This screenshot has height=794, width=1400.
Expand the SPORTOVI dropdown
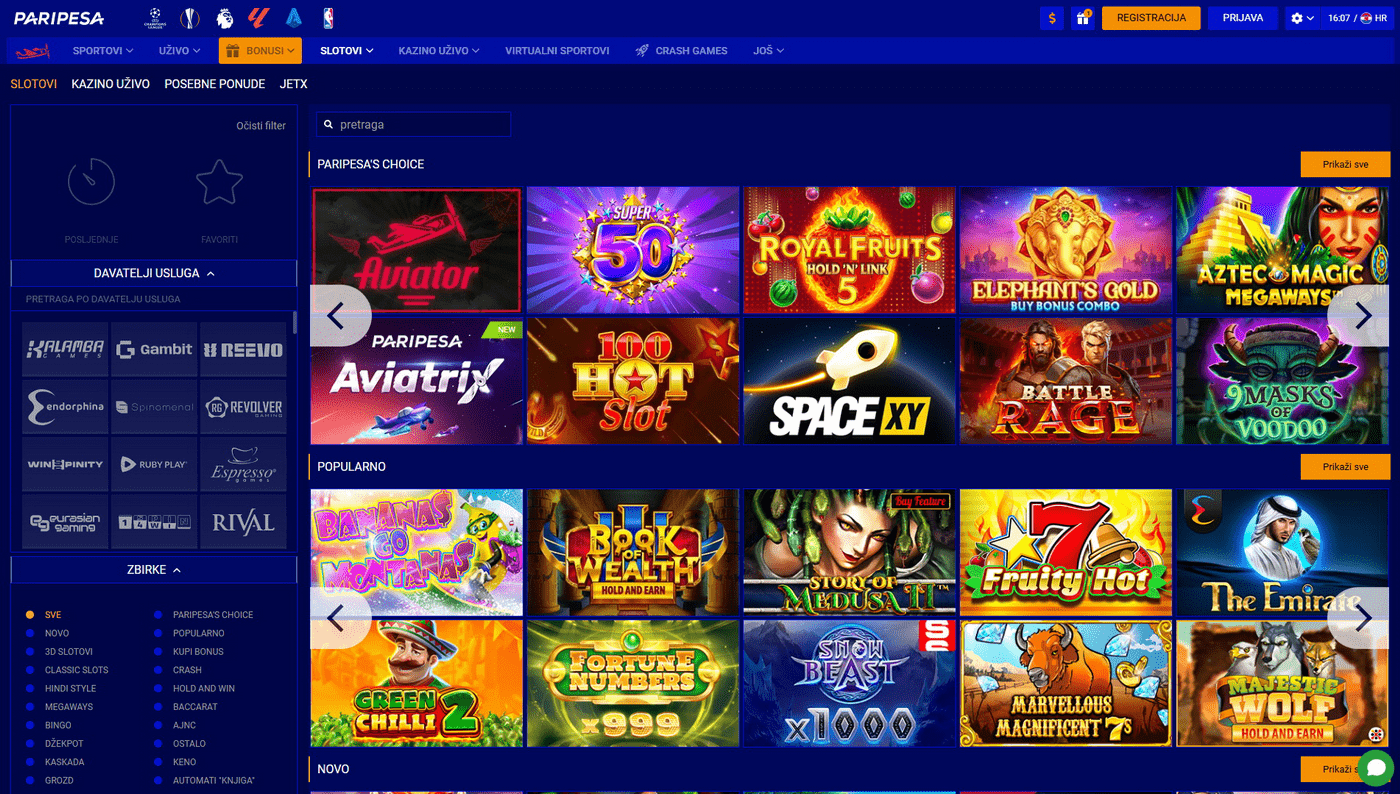(102, 49)
